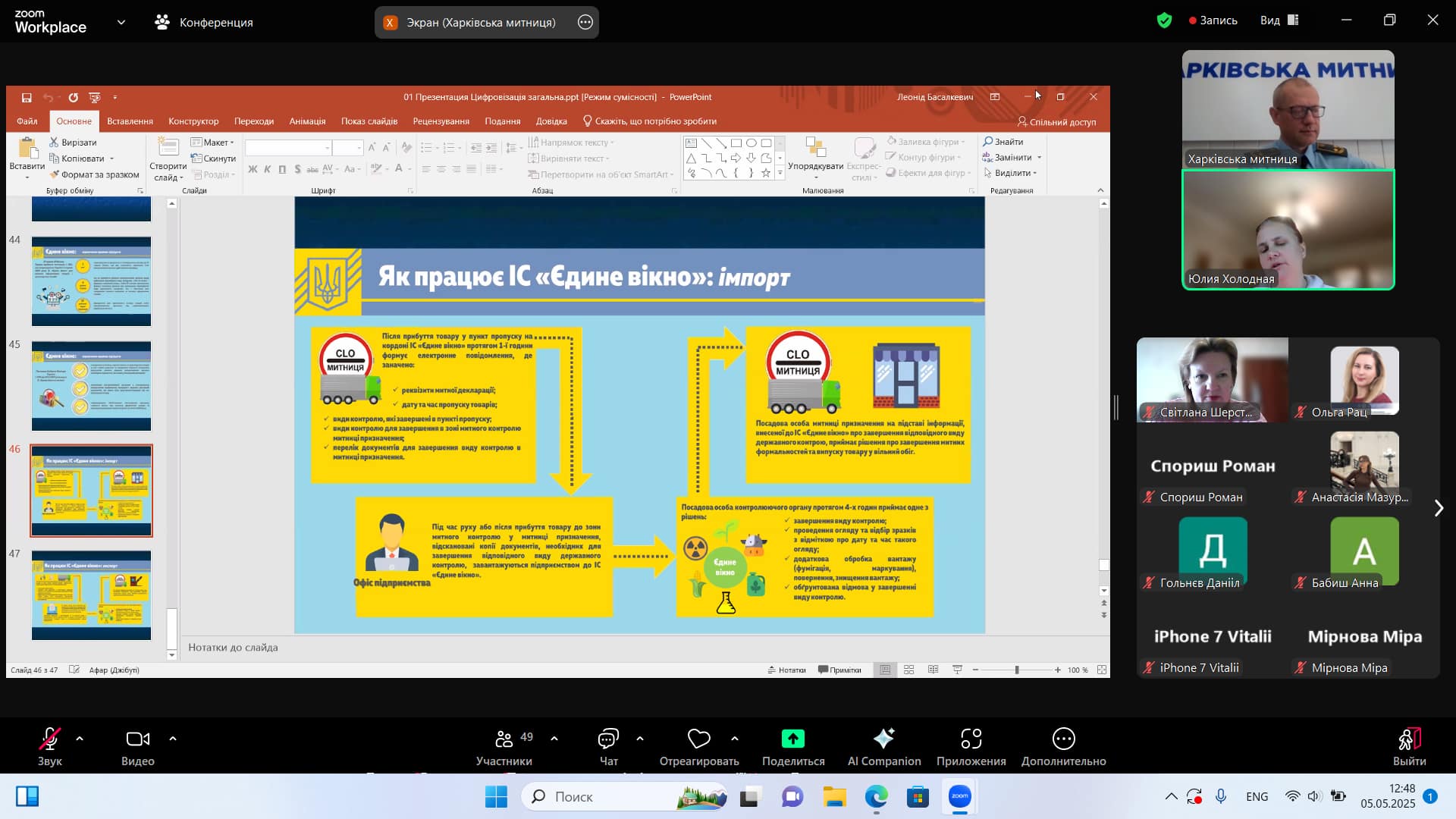Viewport: 1456px width, 819px height.
Task: Click the PowerPoint zoom slider handle
Action: (x=1017, y=670)
